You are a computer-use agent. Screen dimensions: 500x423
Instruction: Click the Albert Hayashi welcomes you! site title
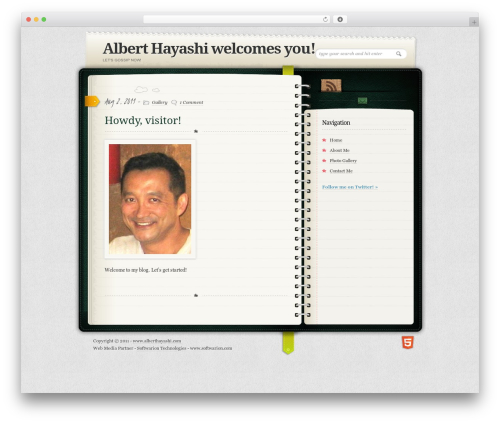click(x=209, y=49)
